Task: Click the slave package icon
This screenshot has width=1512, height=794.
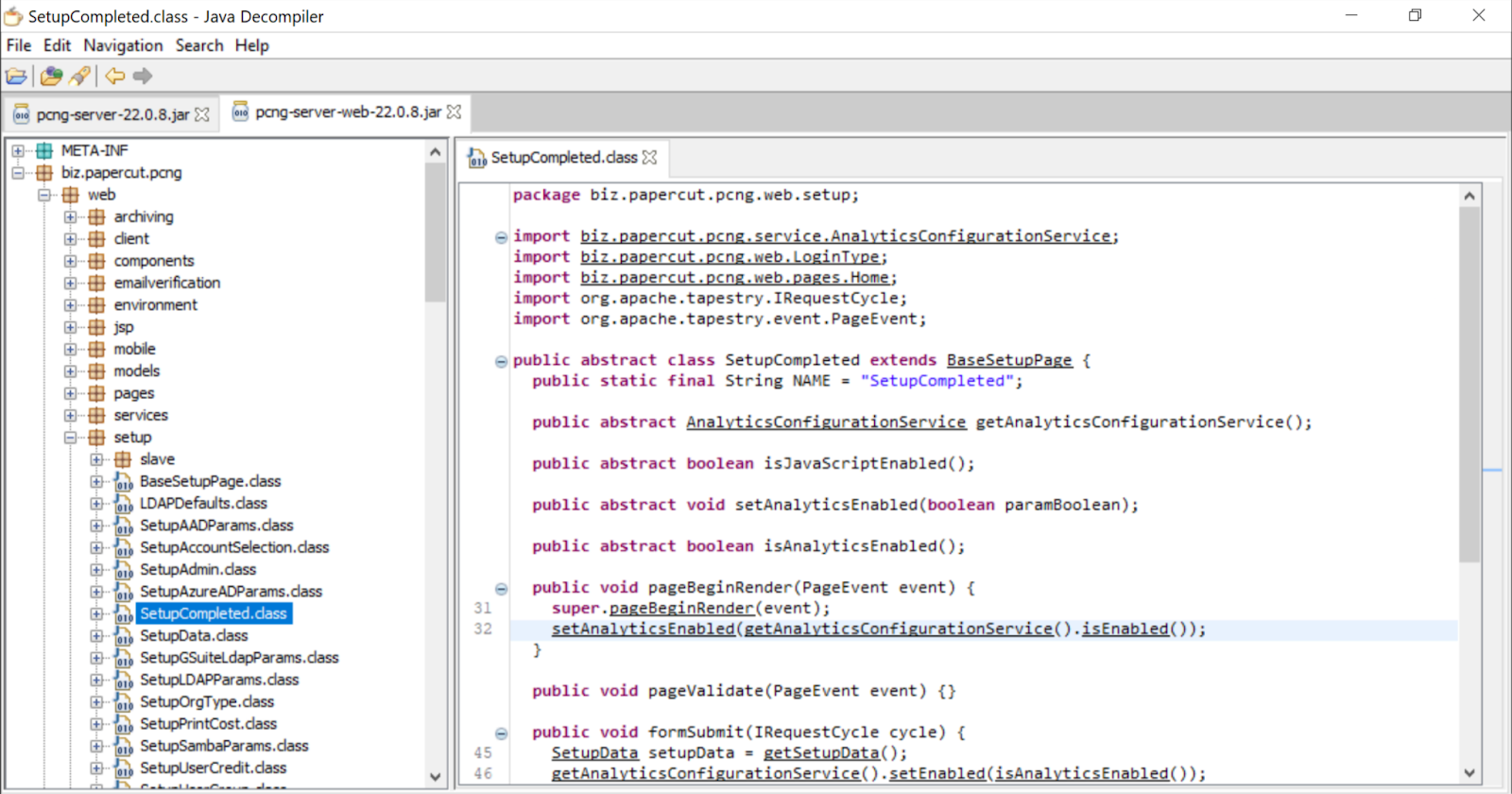Action: point(123,459)
